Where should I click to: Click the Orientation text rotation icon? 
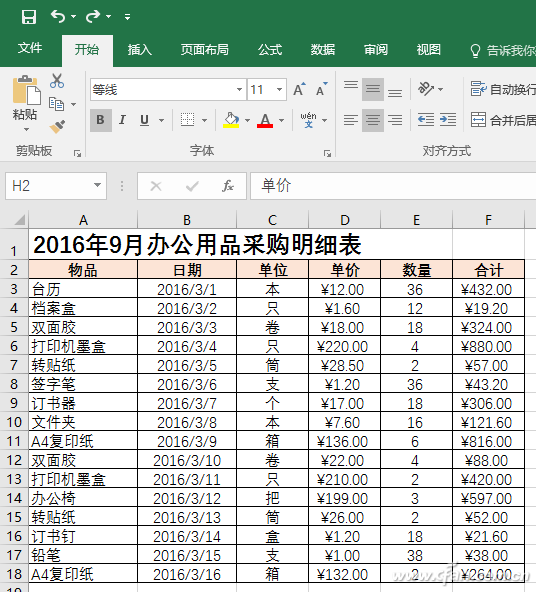click(x=426, y=89)
